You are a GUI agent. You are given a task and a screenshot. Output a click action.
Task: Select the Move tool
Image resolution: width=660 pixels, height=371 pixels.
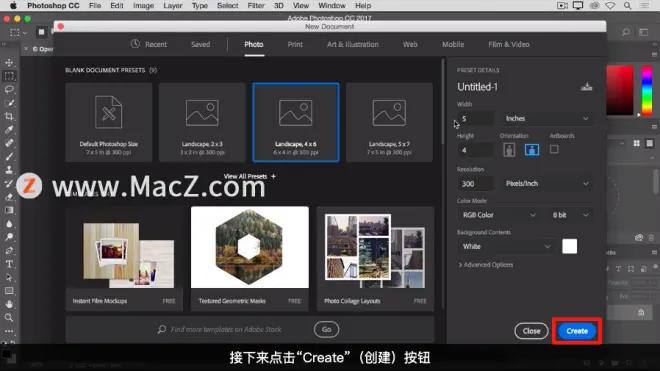[x=9, y=63]
